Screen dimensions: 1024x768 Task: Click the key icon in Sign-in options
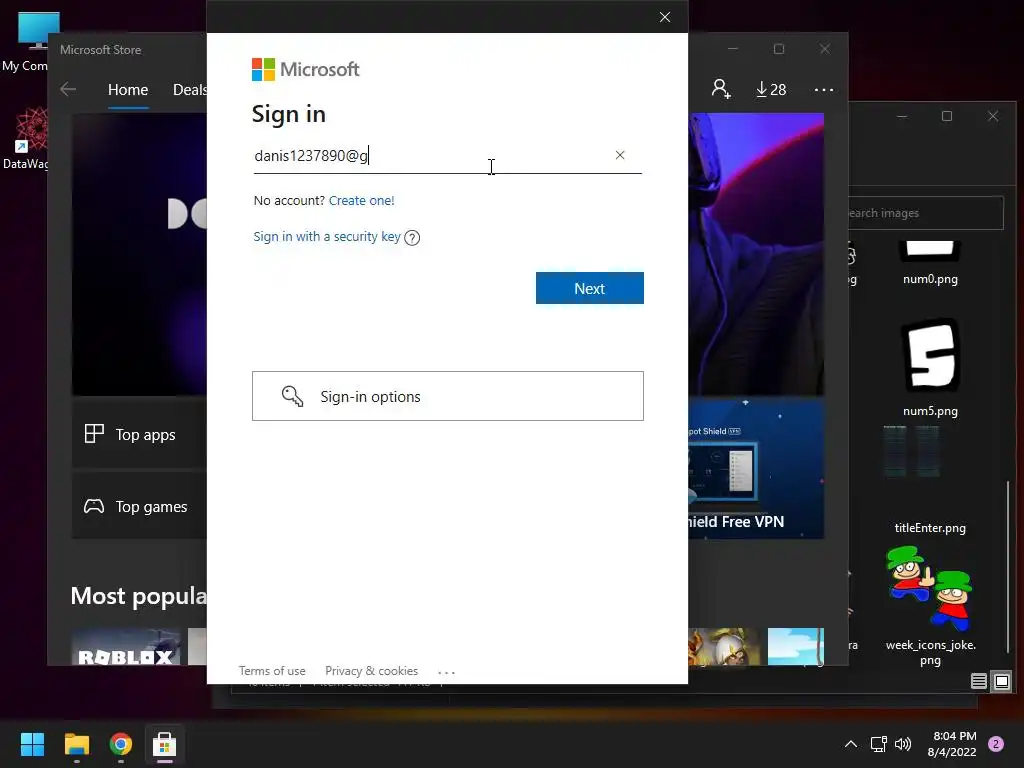click(292, 396)
